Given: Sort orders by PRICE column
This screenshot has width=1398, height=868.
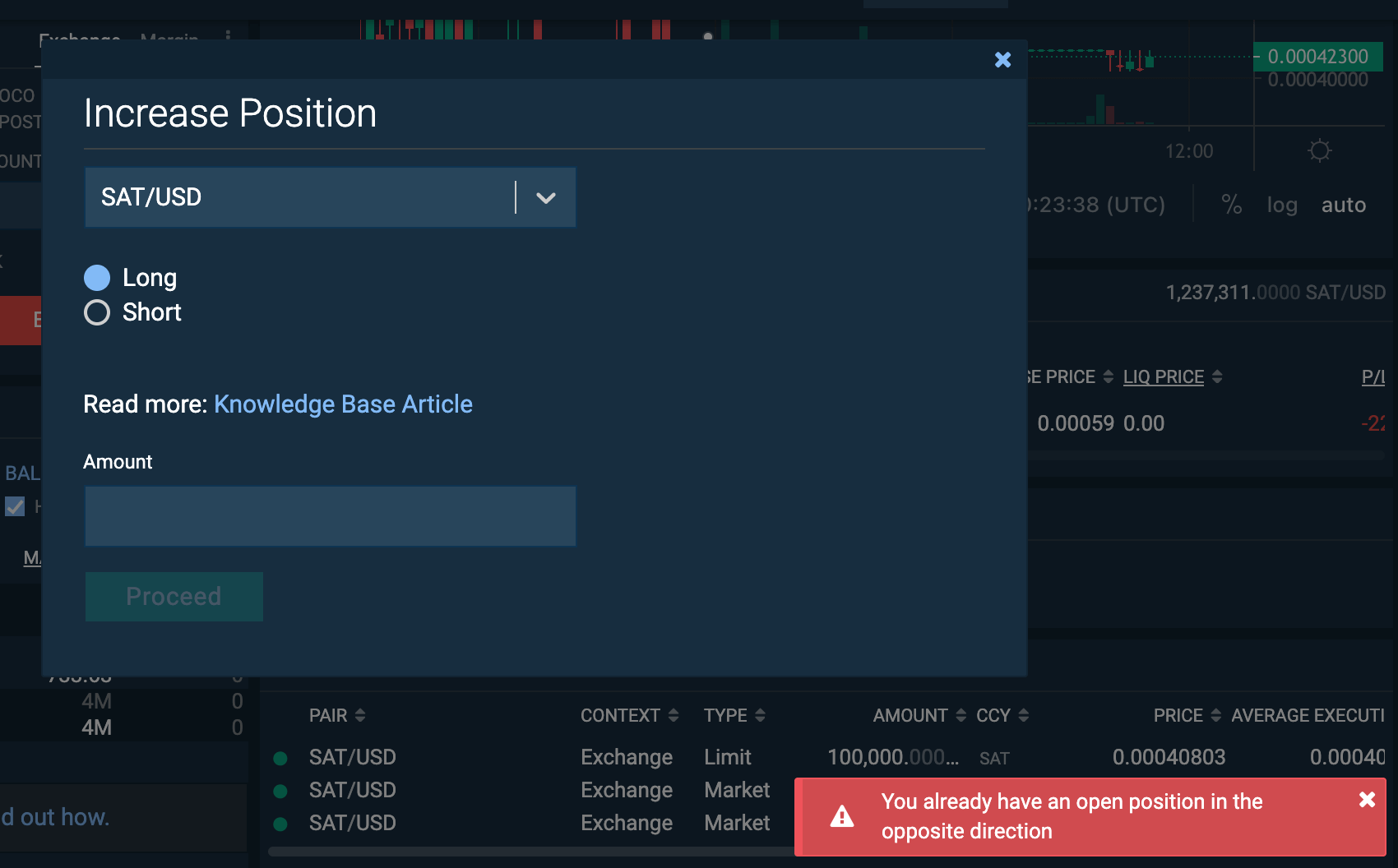Looking at the screenshot, I should (x=1187, y=715).
